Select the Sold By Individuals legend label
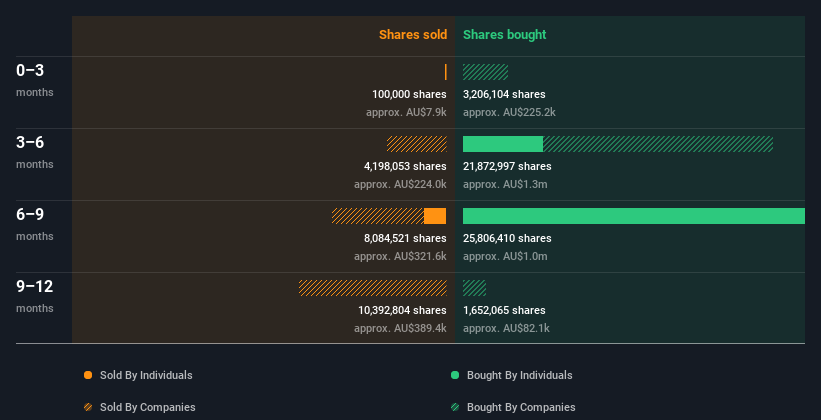Image resolution: width=821 pixels, height=420 pixels. point(146,375)
